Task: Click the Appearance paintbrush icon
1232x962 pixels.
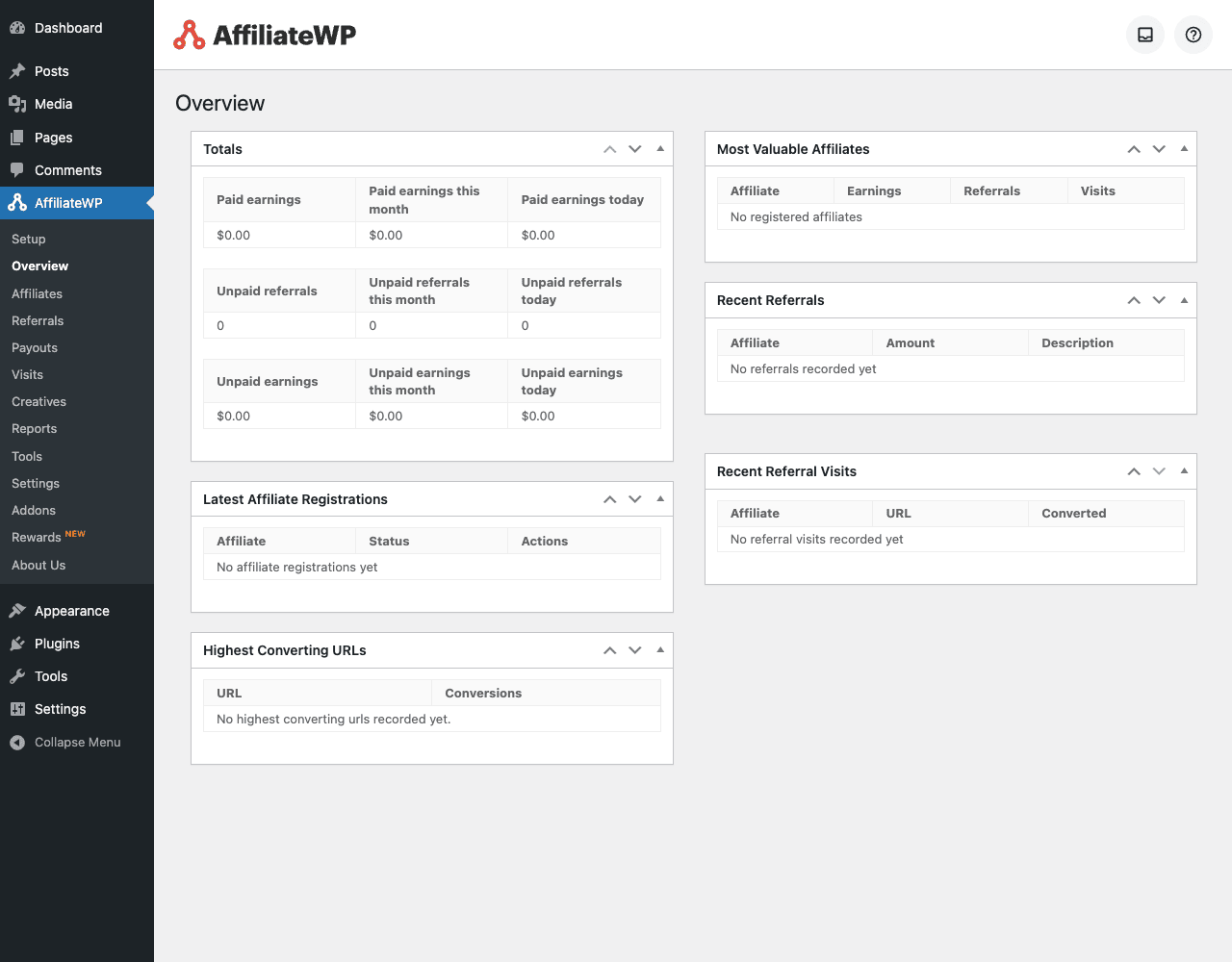Action: point(17,611)
